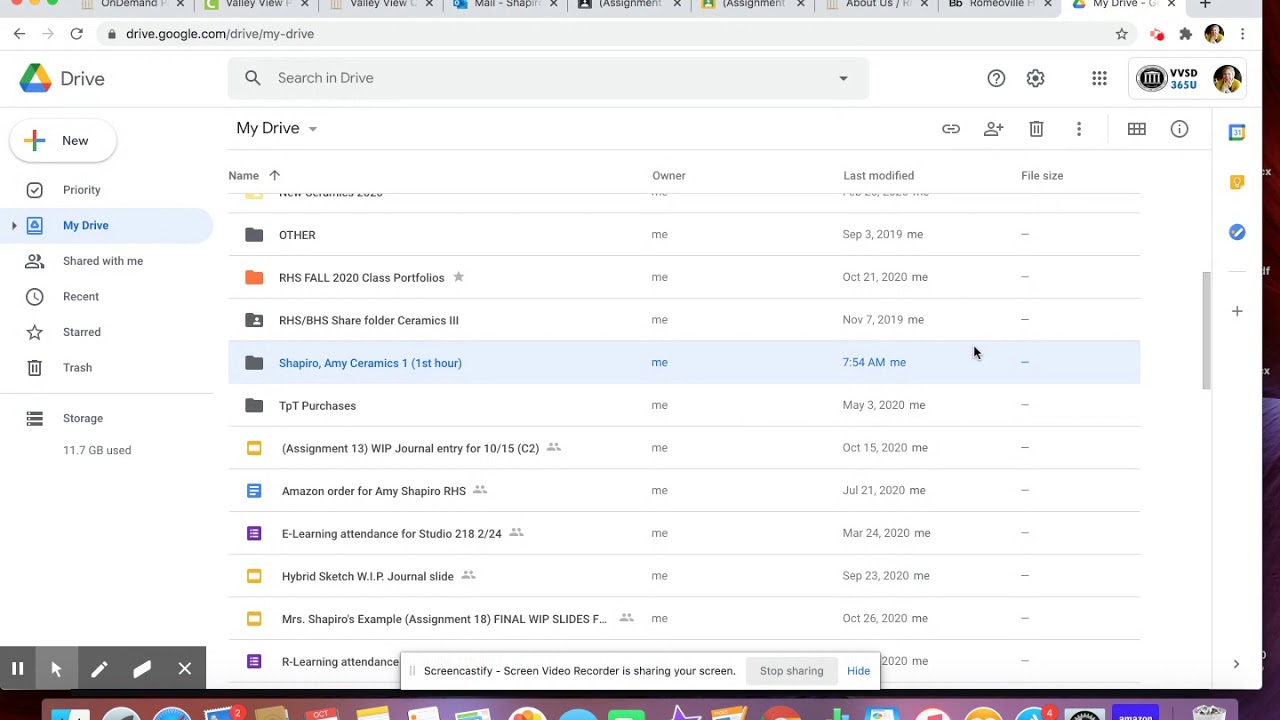Screen dimensions: 1280x720
Task: Sort by Name column header
Action: (x=243, y=176)
